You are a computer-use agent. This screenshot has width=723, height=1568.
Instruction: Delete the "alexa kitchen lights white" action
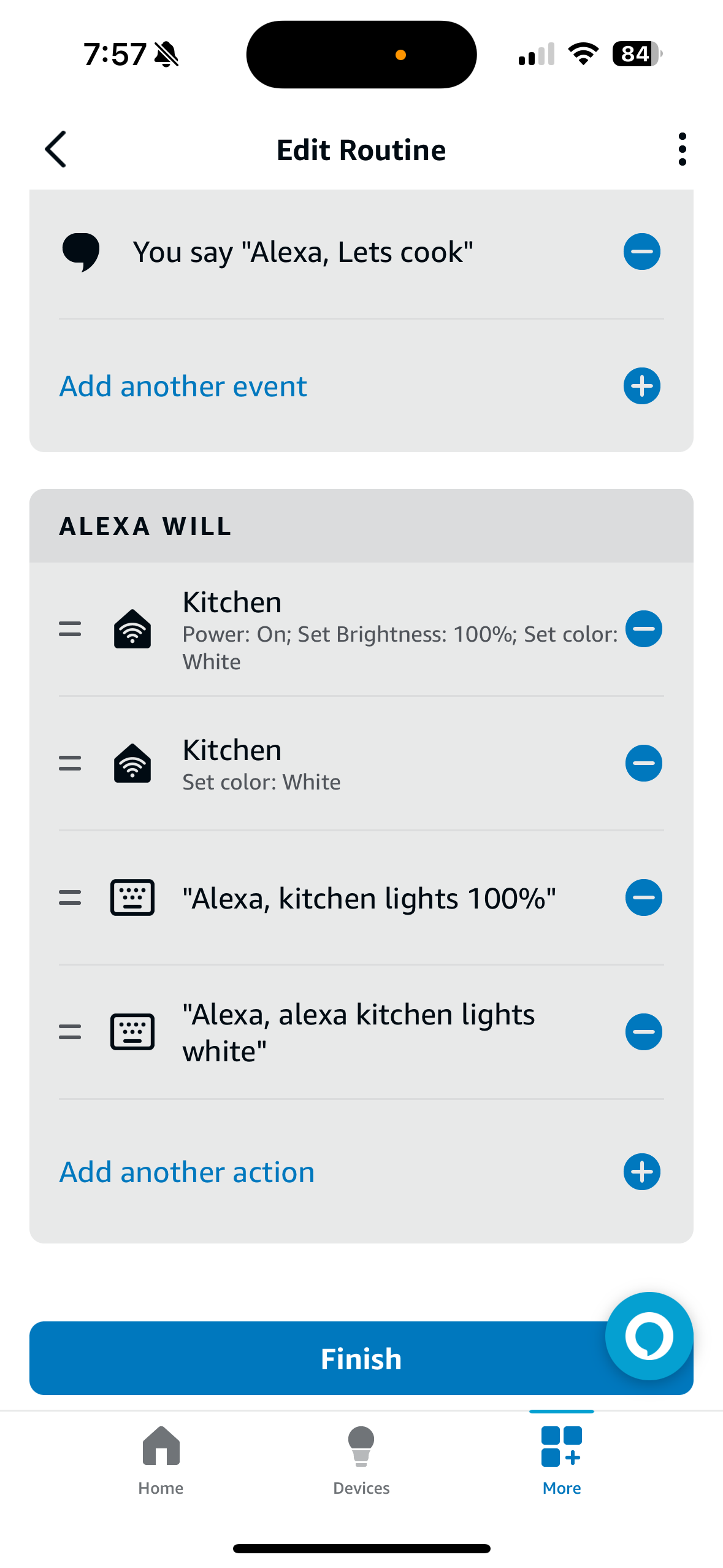643,1032
